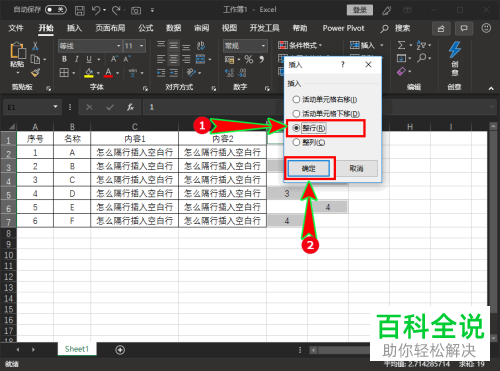The width and height of the screenshot is (500, 371).
Task: Click the Find and Select magnifier icon
Action: tap(422, 58)
